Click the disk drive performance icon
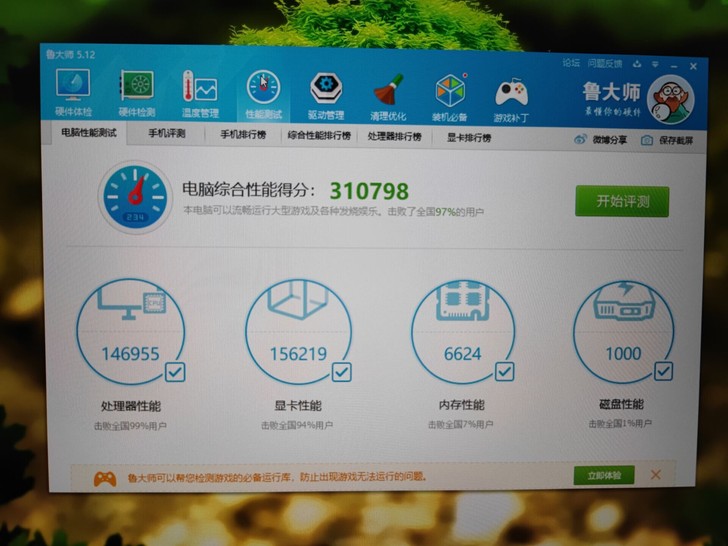 pyautogui.click(x=624, y=301)
